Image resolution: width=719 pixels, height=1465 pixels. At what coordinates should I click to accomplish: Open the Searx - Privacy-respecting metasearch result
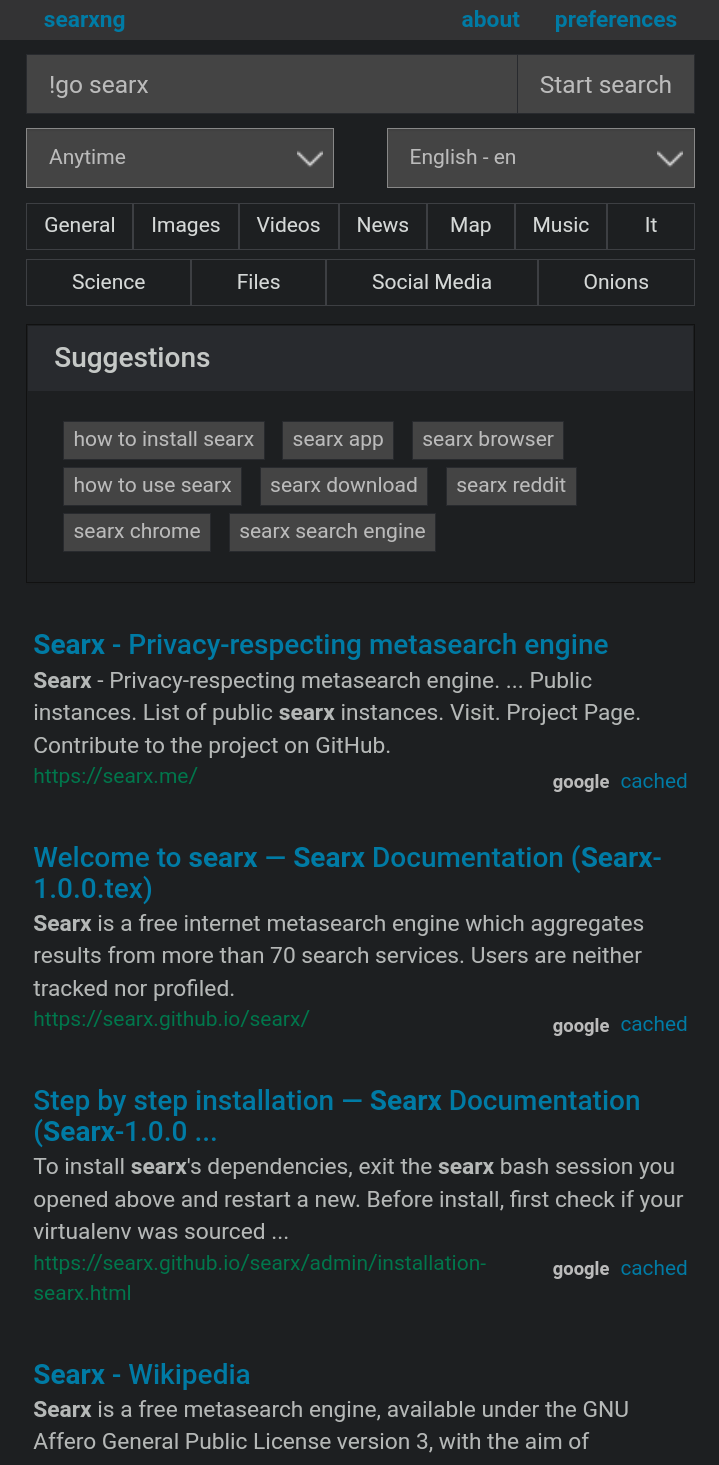[321, 644]
